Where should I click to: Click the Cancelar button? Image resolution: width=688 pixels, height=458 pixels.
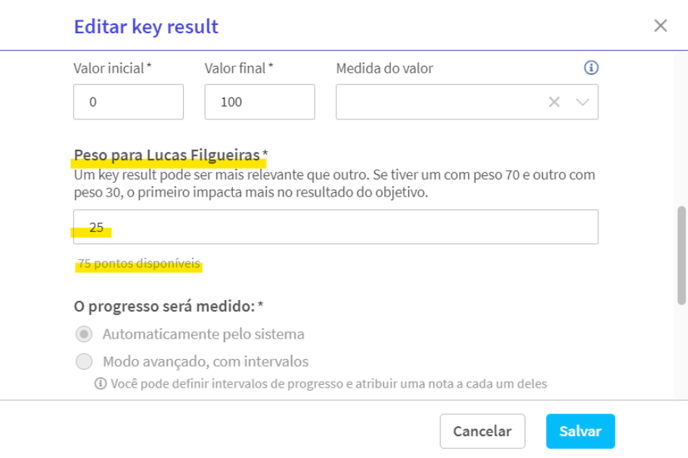[482, 431]
